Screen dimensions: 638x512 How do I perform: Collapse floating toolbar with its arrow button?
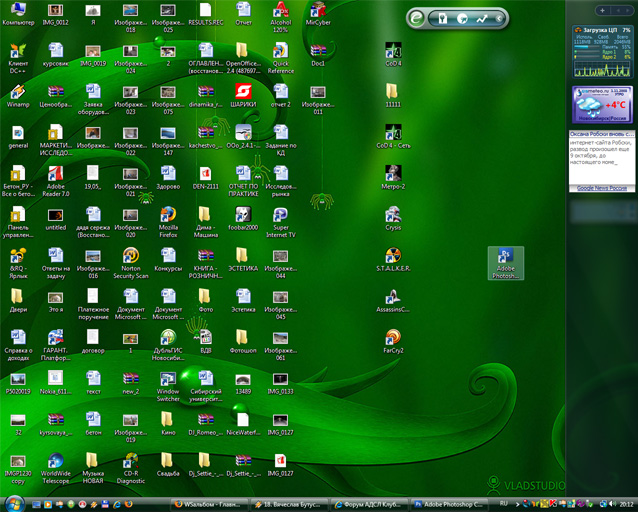click(499, 18)
